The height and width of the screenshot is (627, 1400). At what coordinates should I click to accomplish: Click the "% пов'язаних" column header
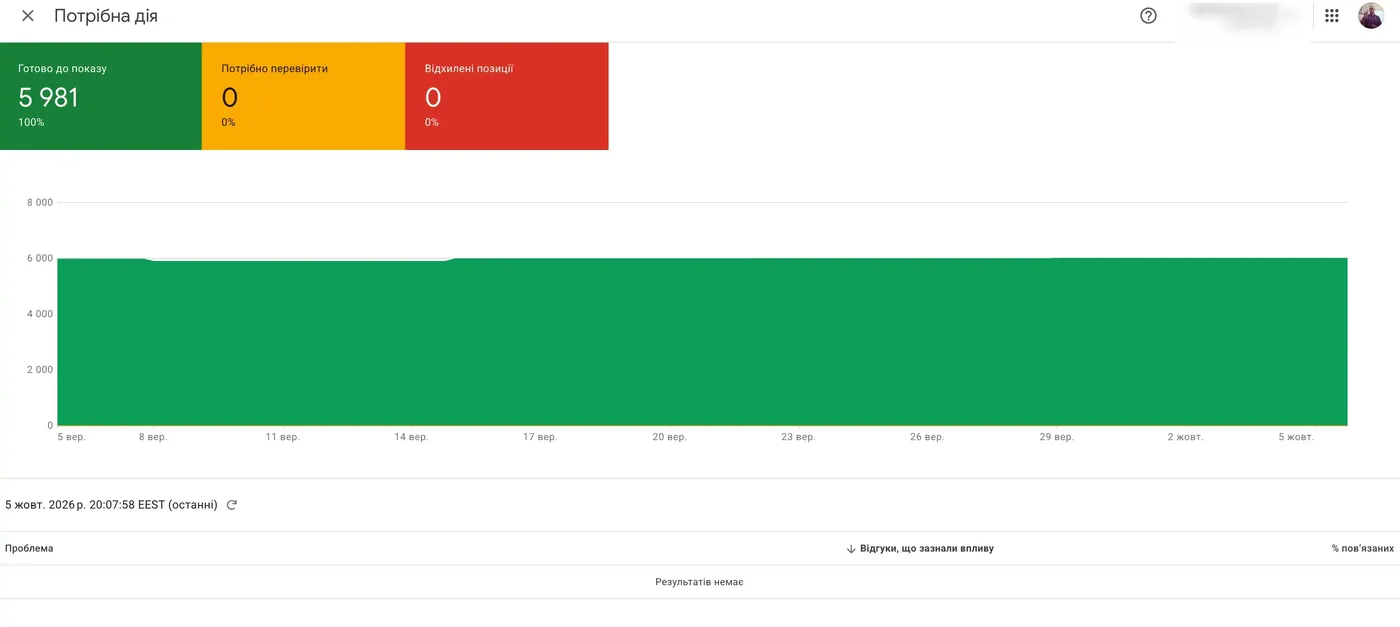(x=1362, y=549)
